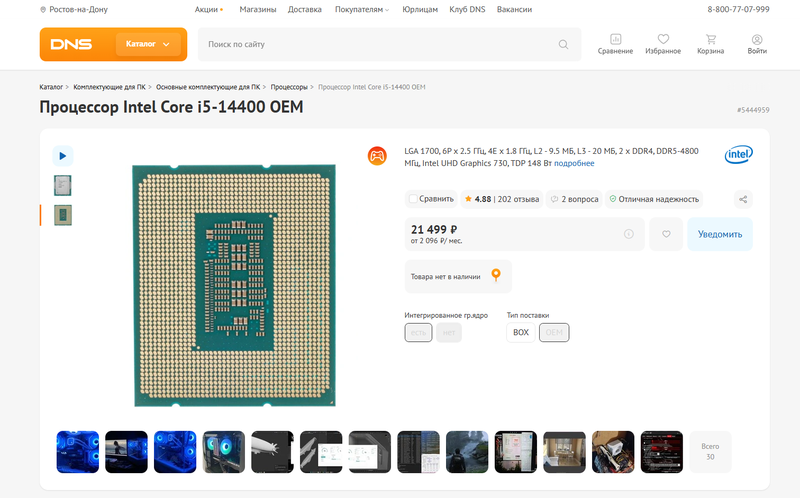Open the Доставка menu item
Screen dimensions: 800x498
point(305,9)
